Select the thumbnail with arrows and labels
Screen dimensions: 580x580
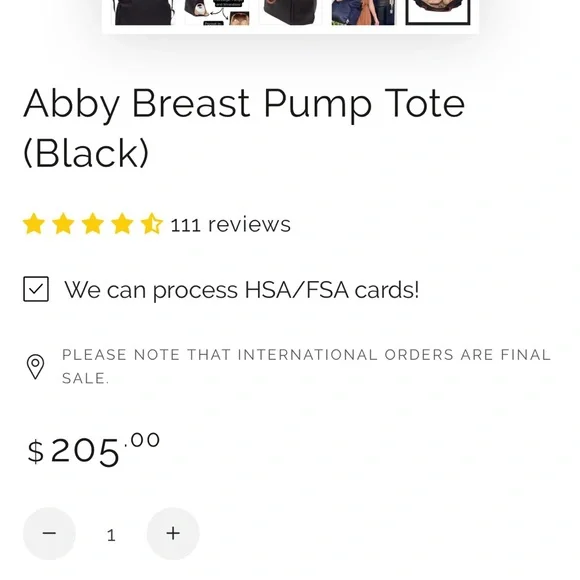(x=217, y=13)
